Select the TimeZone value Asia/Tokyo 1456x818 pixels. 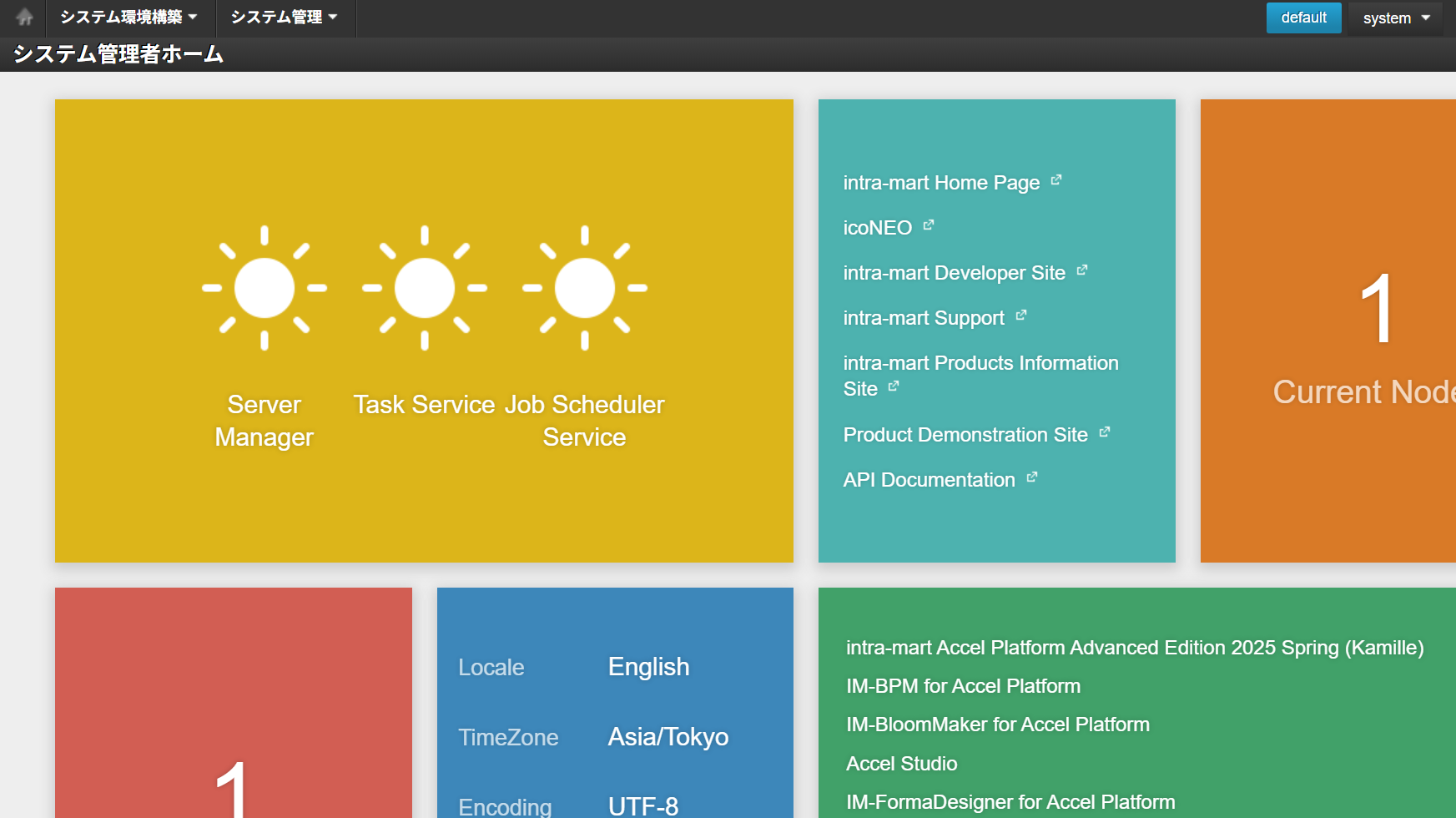pos(668,737)
